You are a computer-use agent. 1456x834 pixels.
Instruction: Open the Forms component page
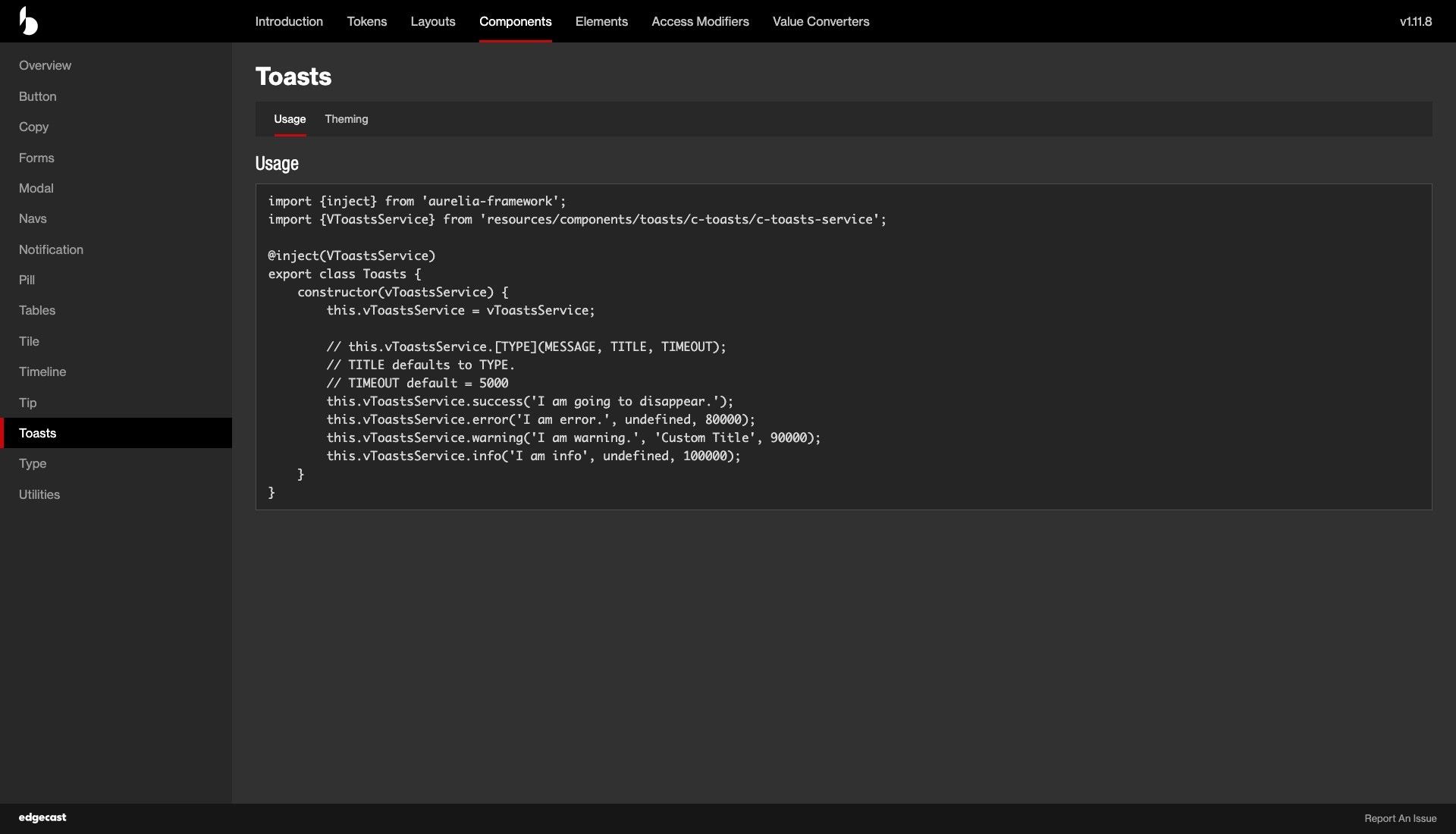[116, 158]
